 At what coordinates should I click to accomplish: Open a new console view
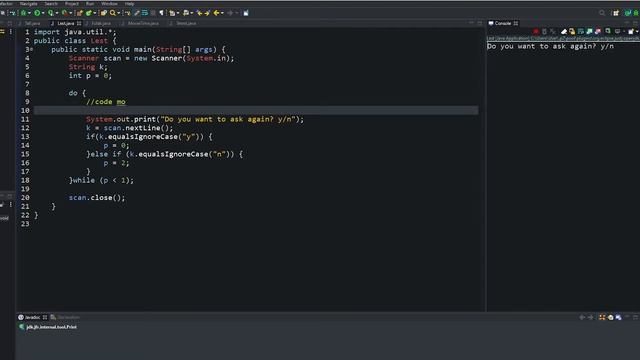tap(631, 31)
